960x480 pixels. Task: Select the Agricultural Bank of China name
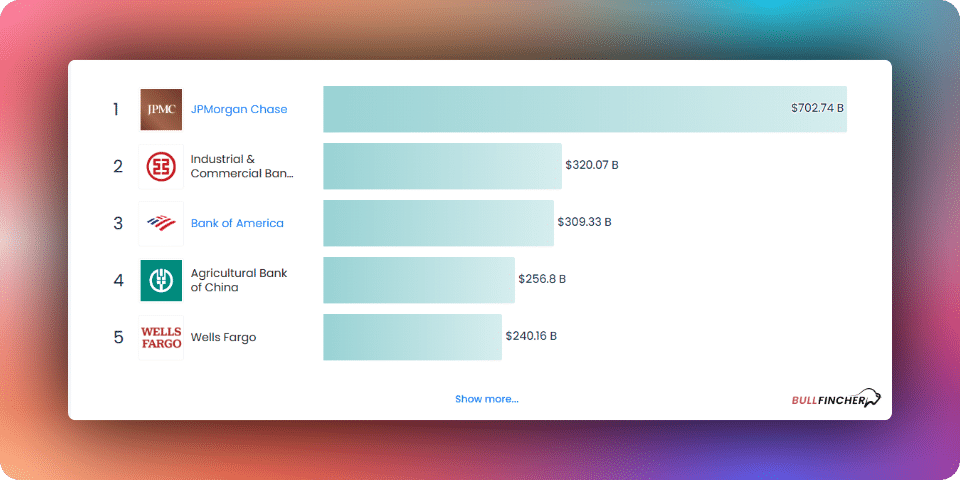239,280
